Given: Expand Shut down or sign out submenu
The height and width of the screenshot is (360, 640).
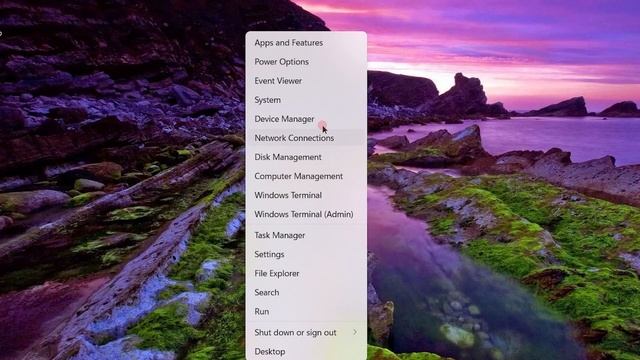Looking at the screenshot, I should coord(306,332).
